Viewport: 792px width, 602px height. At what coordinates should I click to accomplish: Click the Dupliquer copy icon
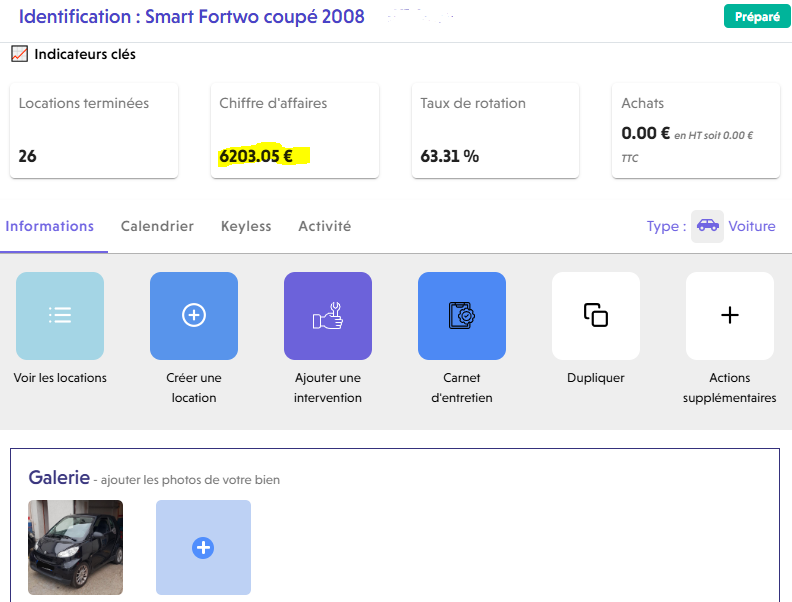point(596,315)
